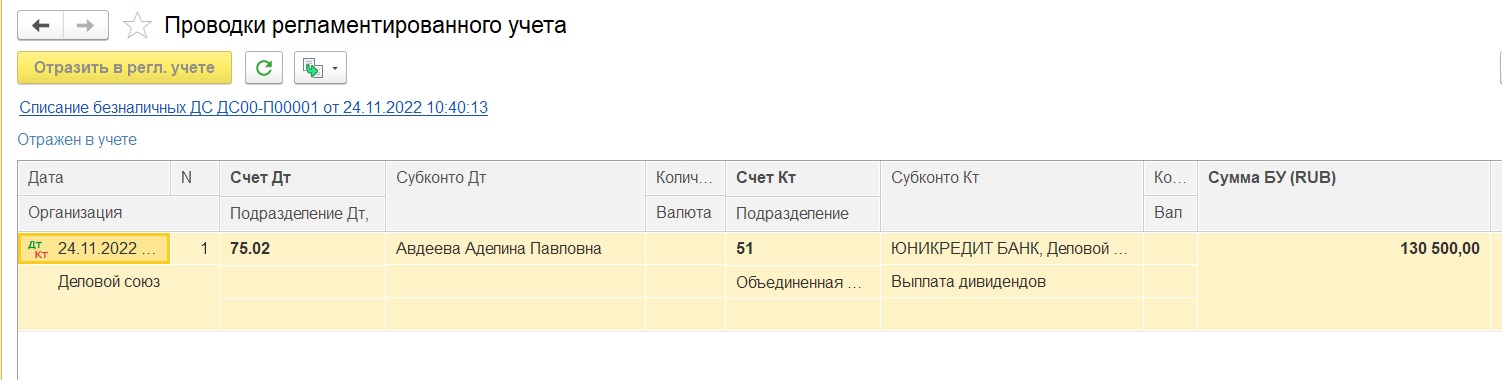Select the Авдеева Аделина Павловна cell
This screenshot has height=380, width=1502.
(x=515, y=248)
